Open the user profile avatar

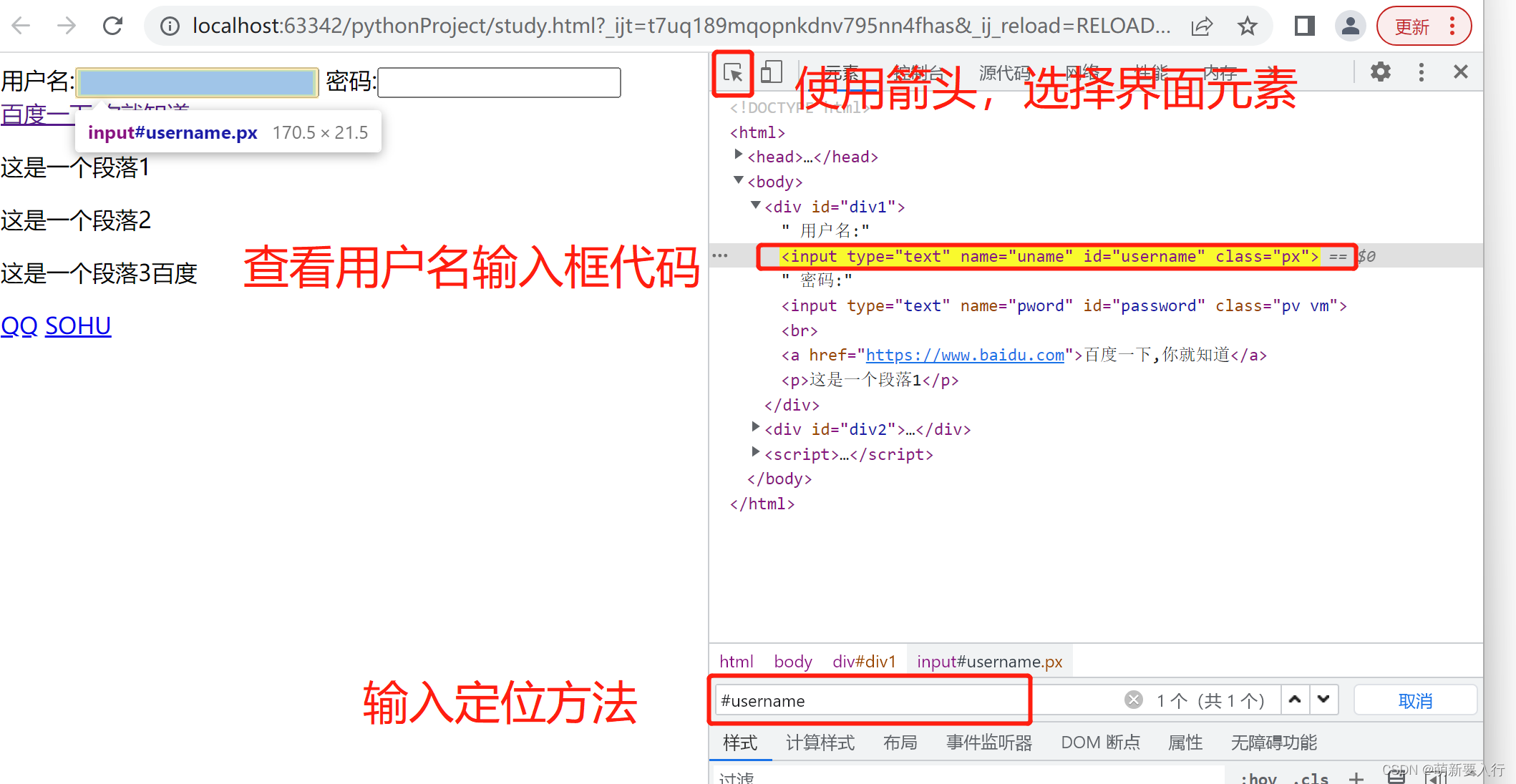[x=1351, y=26]
